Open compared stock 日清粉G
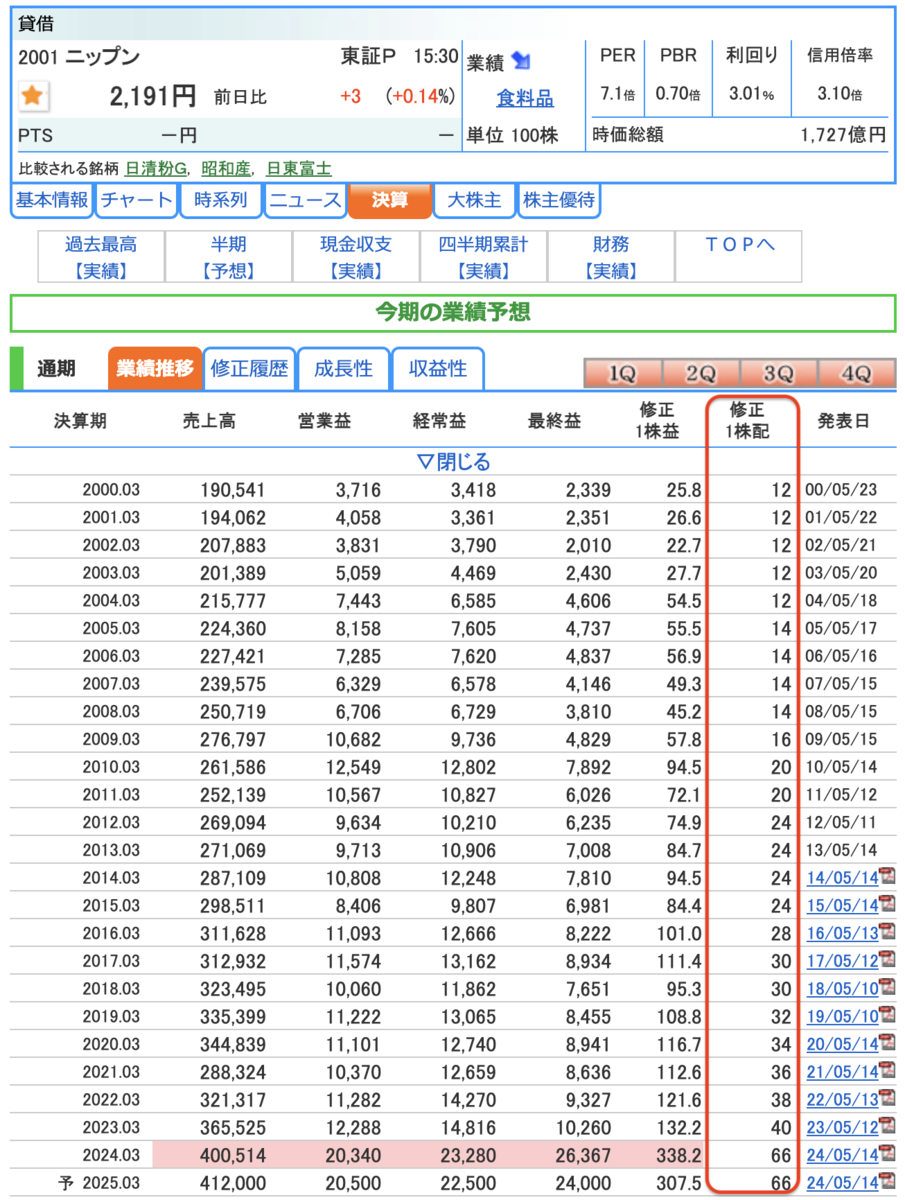Viewport: 905px width, 1200px height. (x=158, y=168)
